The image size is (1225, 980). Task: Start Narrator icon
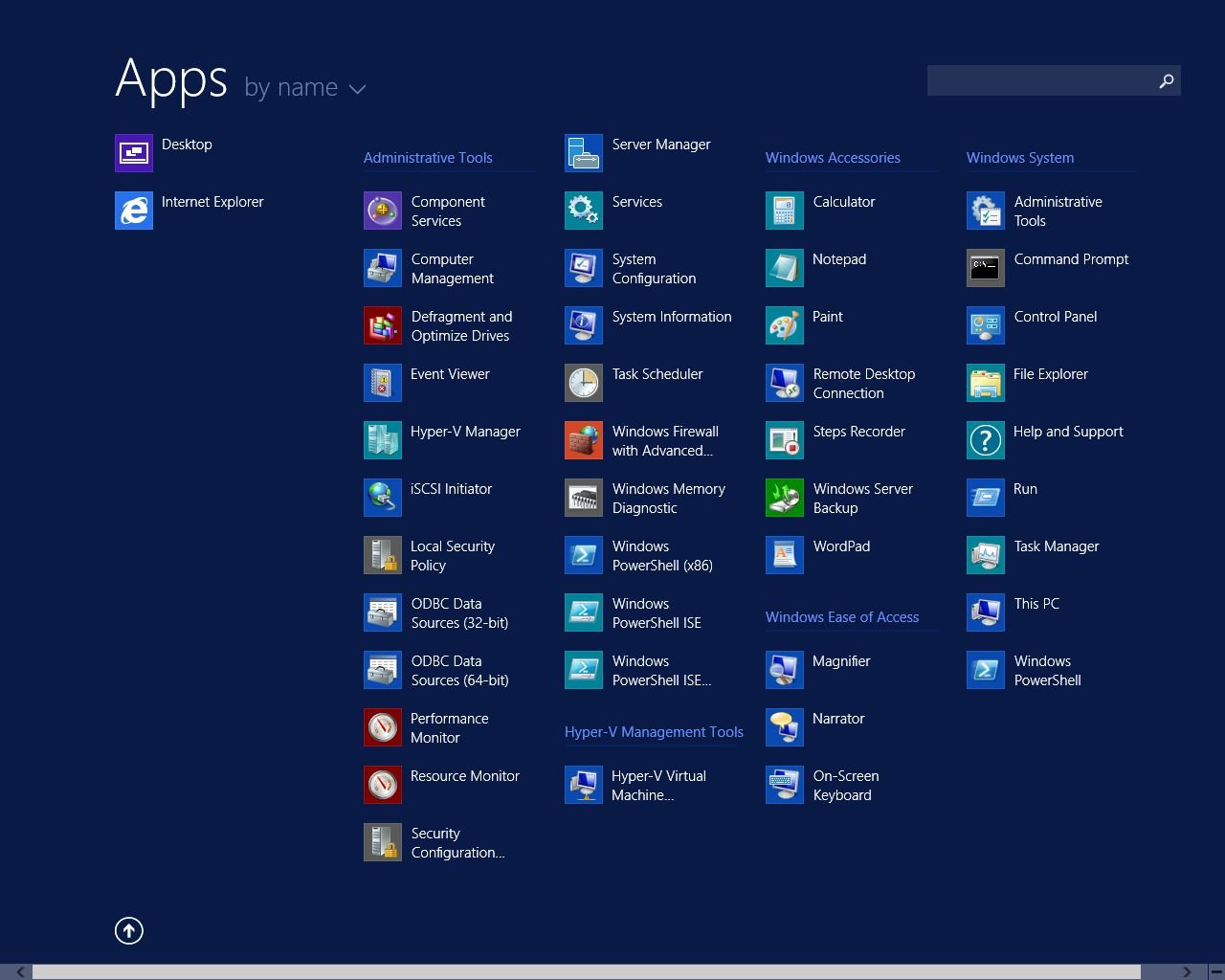pyautogui.click(x=785, y=727)
